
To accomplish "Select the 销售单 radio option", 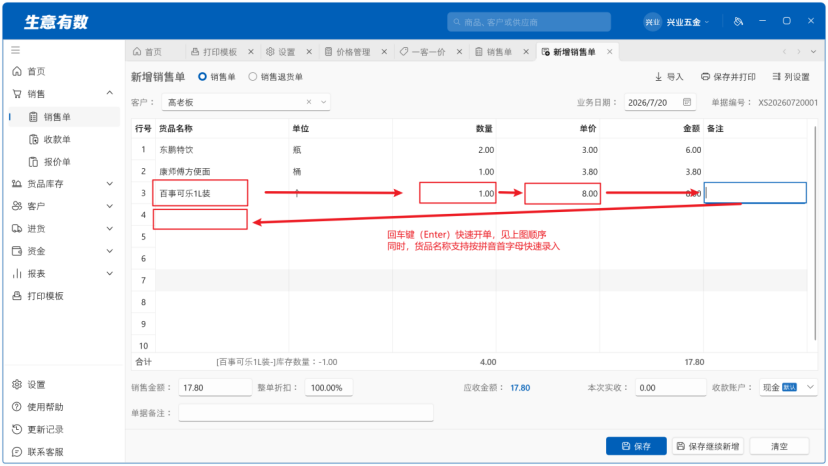I will tap(202, 77).
